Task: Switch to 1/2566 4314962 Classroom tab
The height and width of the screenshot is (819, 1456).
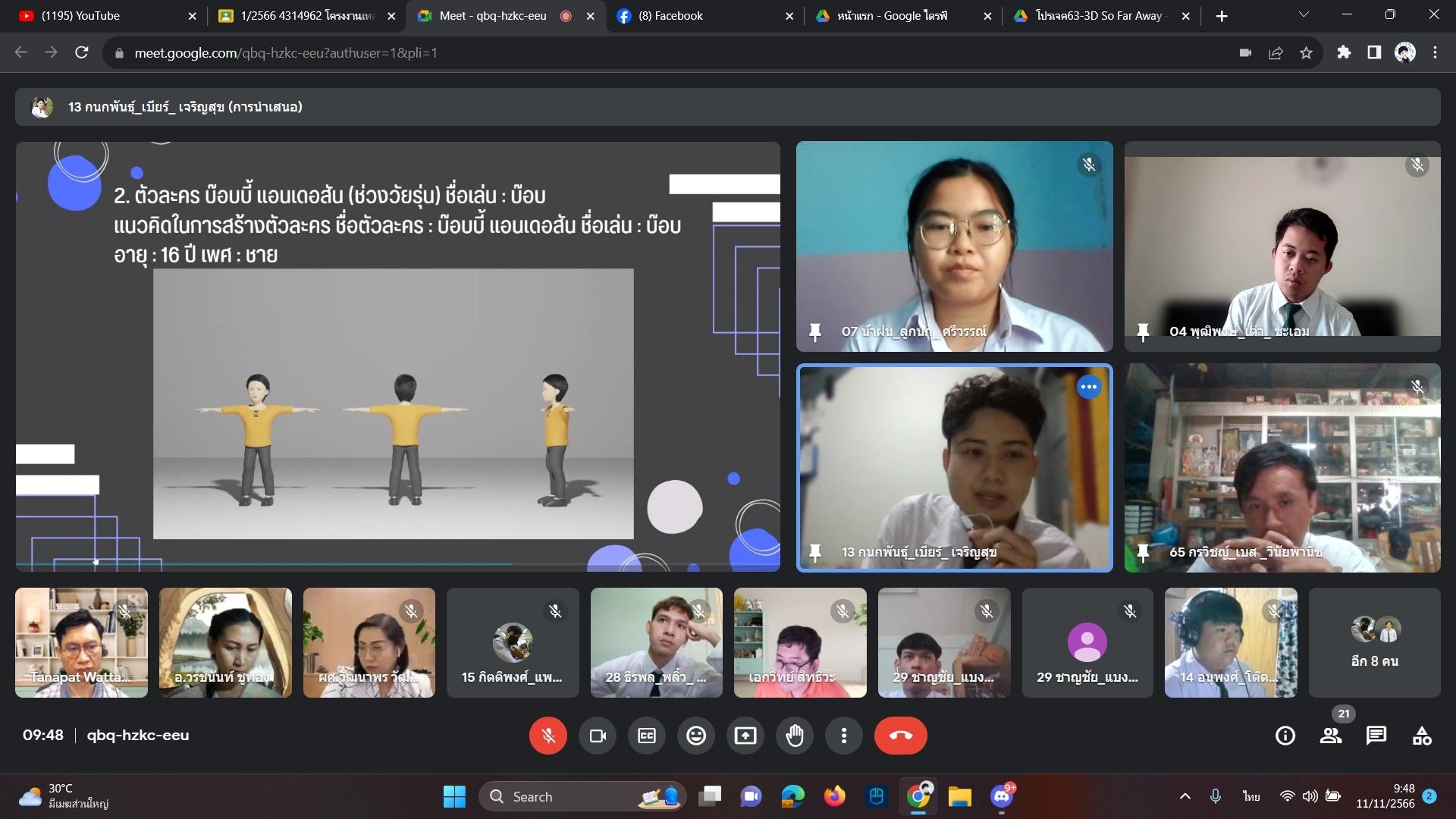Action: tap(306, 16)
